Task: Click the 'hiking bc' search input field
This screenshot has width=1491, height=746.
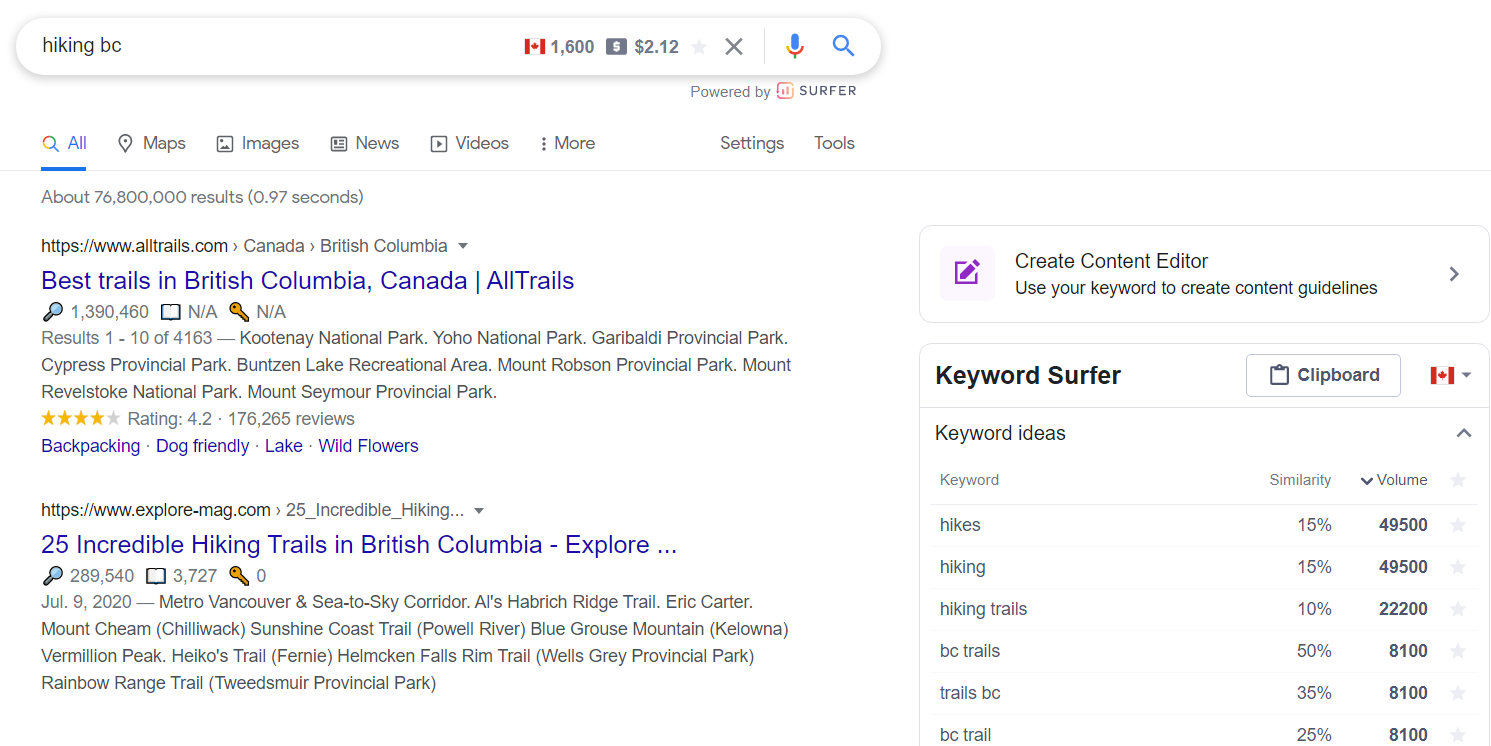Action: (x=270, y=46)
